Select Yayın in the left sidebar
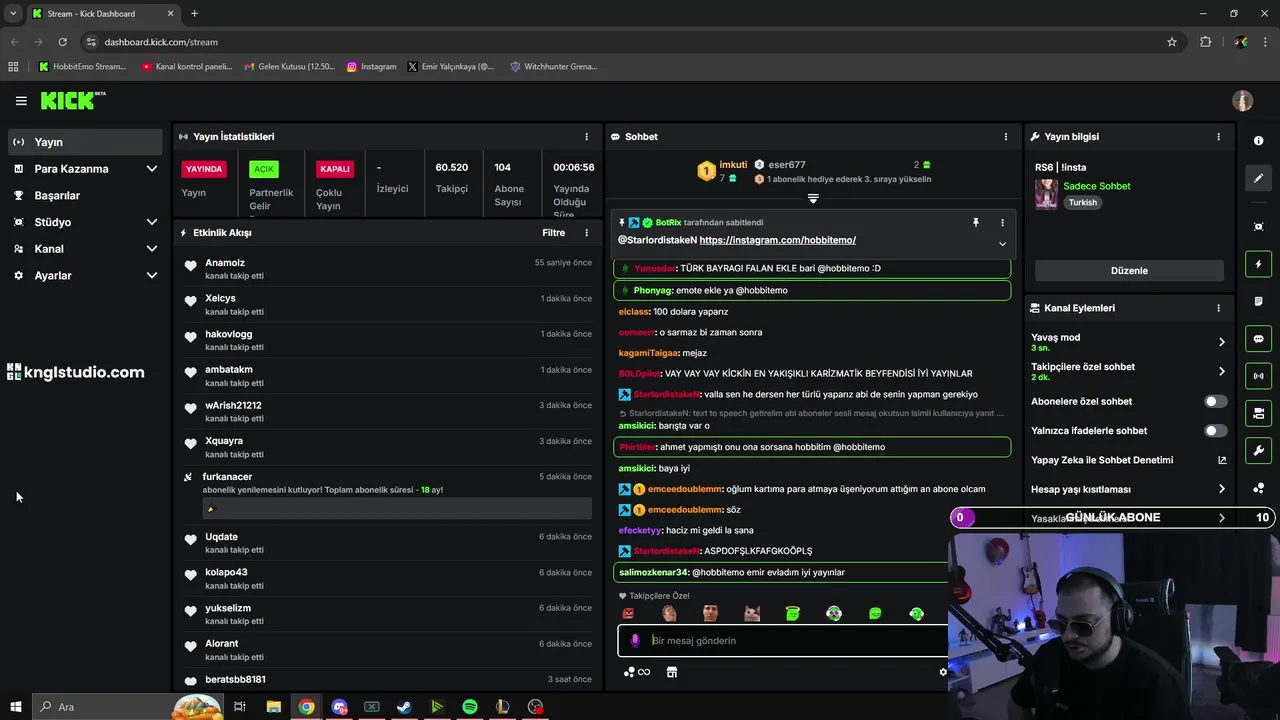The height and width of the screenshot is (720, 1280). [x=85, y=142]
